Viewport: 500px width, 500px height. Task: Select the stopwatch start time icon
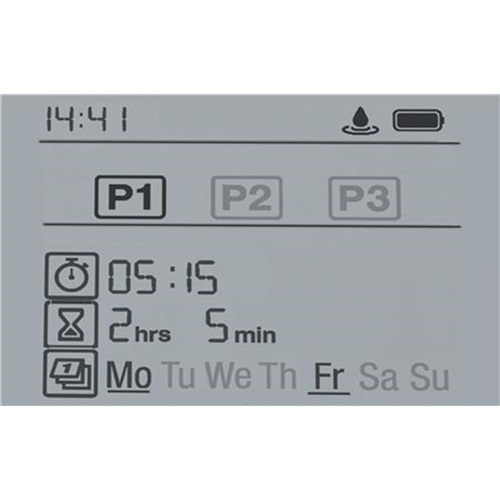click(x=72, y=275)
